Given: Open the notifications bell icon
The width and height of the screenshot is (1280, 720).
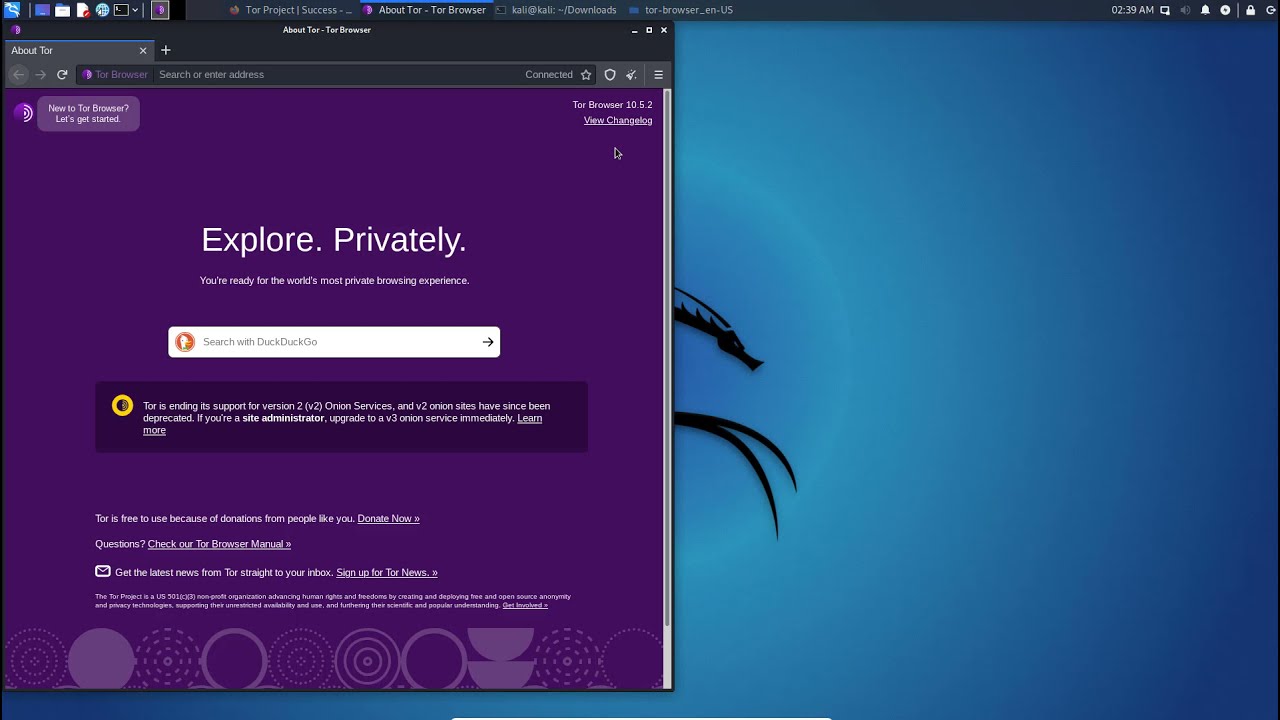Looking at the screenshot, I should [1205, 10].
